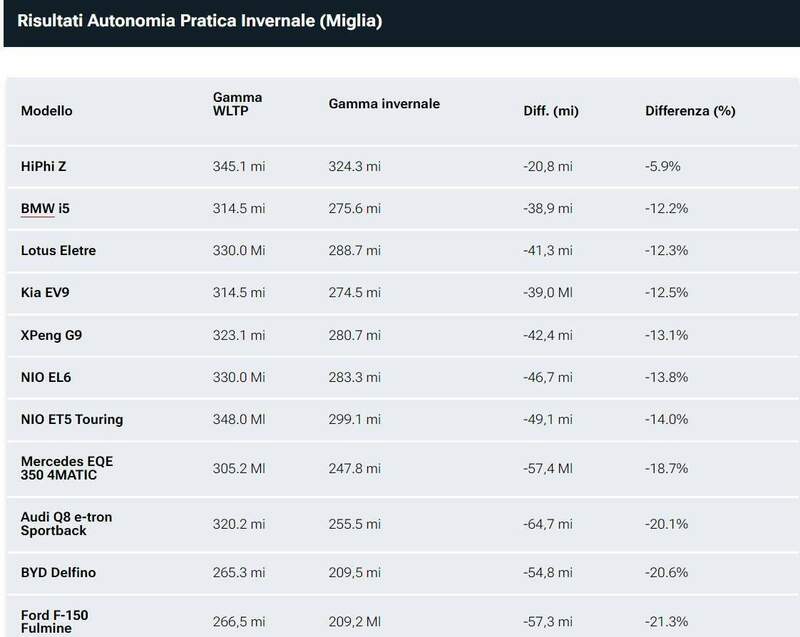Click the 'Risultati Autonomia Pratica Invernale (Miglia)' title

pos(200,19)
